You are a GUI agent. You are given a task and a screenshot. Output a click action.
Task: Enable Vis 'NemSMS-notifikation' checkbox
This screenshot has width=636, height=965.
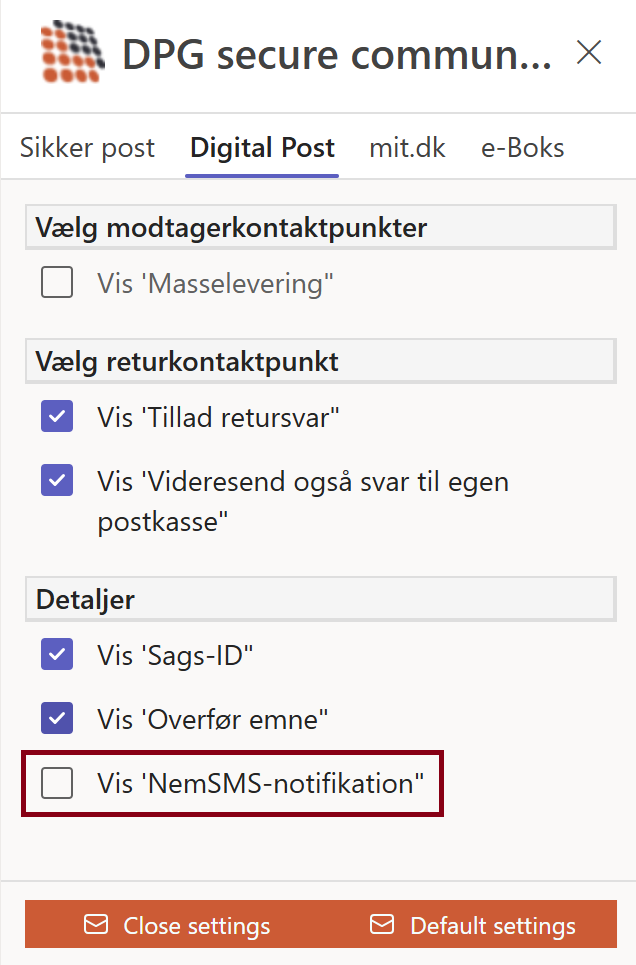57,783
